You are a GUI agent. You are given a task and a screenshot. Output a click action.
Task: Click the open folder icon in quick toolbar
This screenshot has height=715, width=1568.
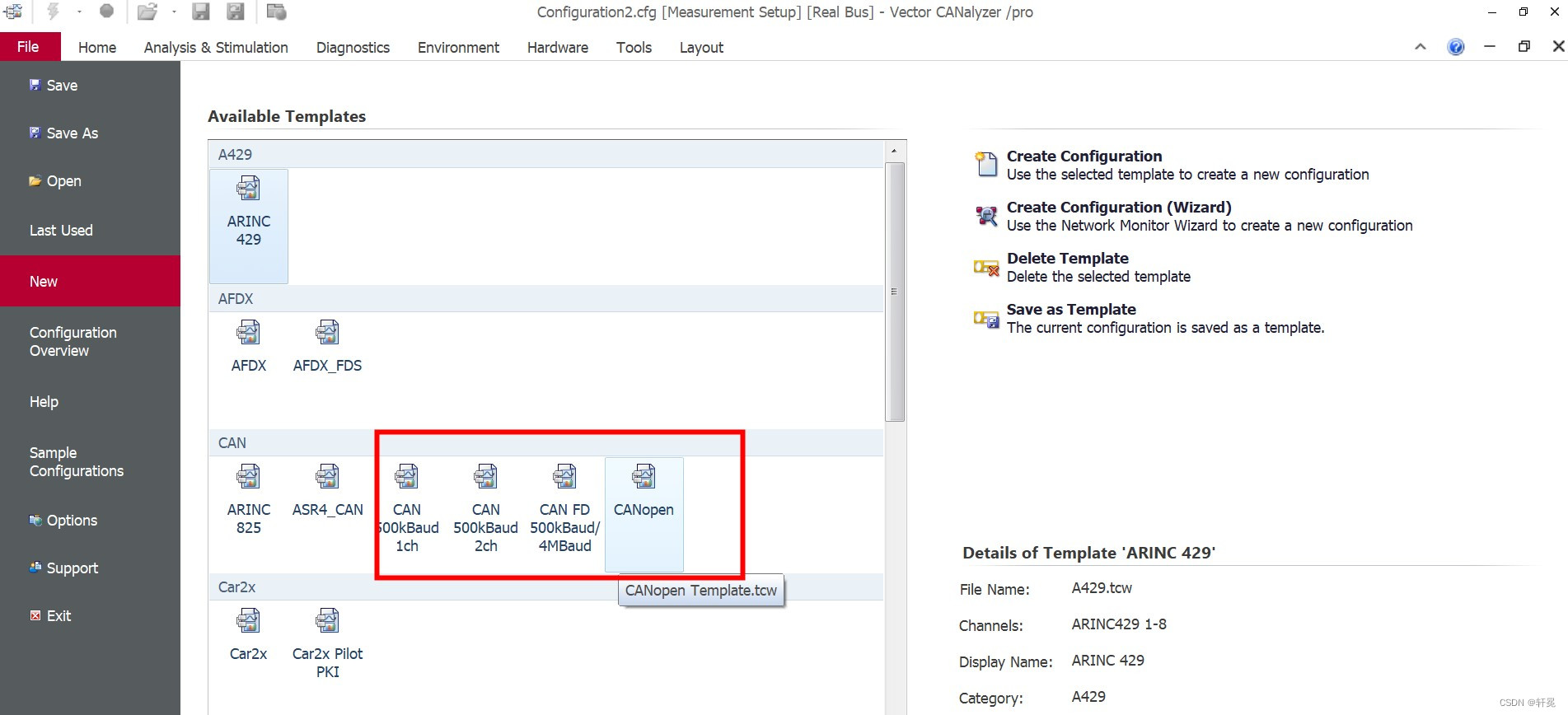tap(147, 12)
